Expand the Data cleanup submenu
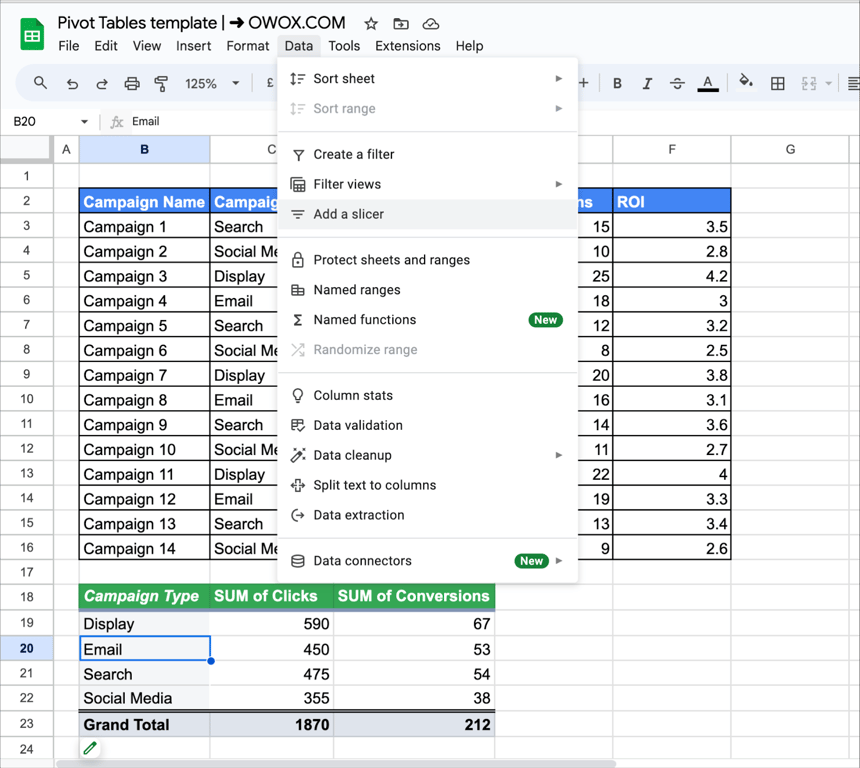860x768 pixels. [x=428, y=455]
